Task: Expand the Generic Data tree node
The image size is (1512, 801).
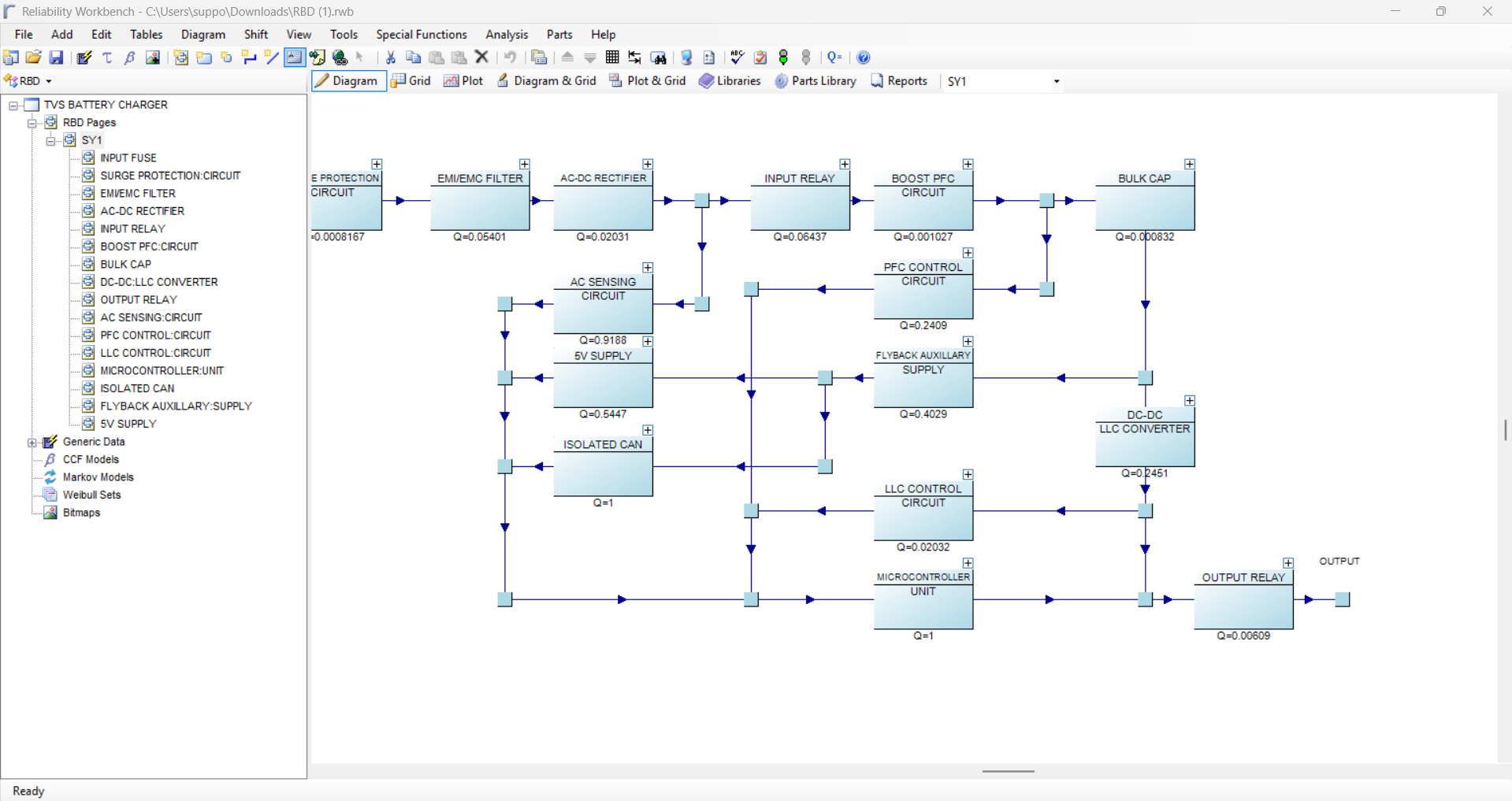Action: pyautogui.click(x=32, y=442)
